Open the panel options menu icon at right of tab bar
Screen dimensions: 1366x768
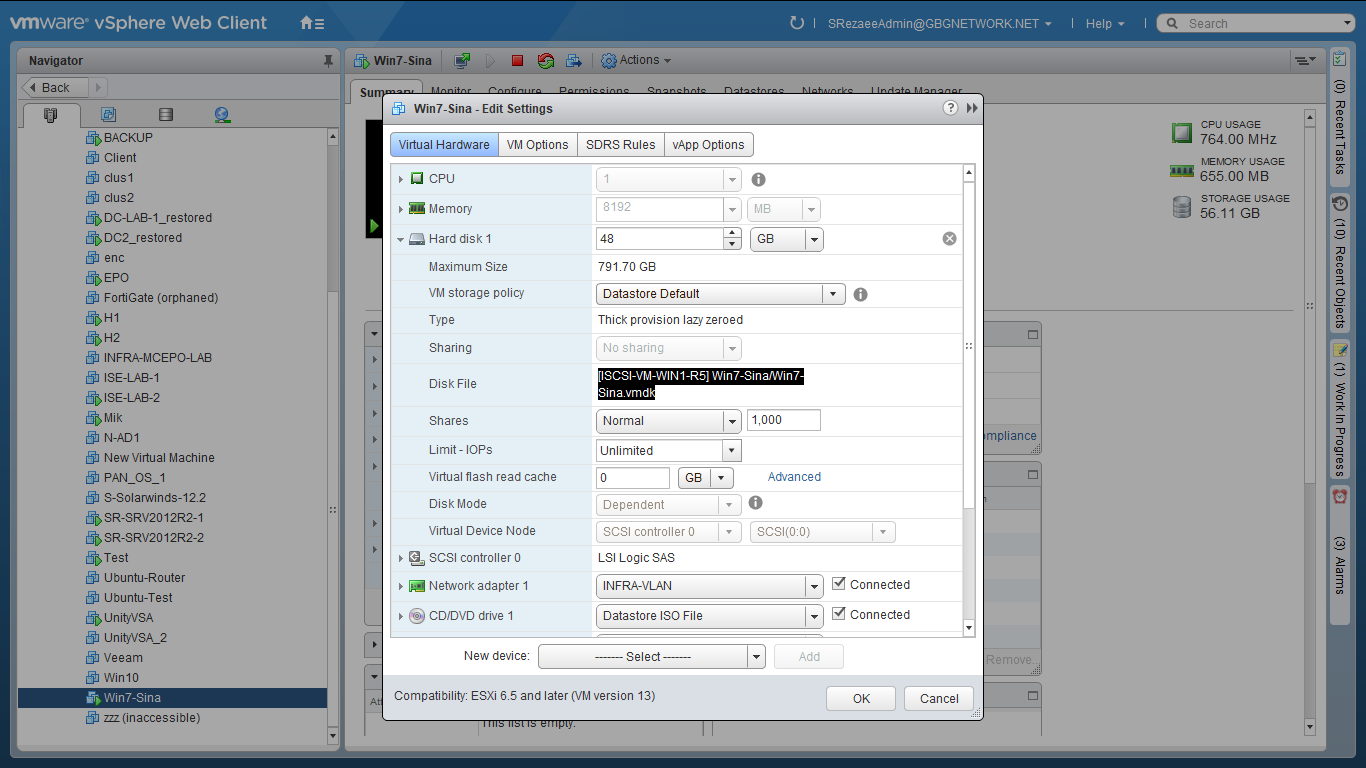coord(1304,61)
